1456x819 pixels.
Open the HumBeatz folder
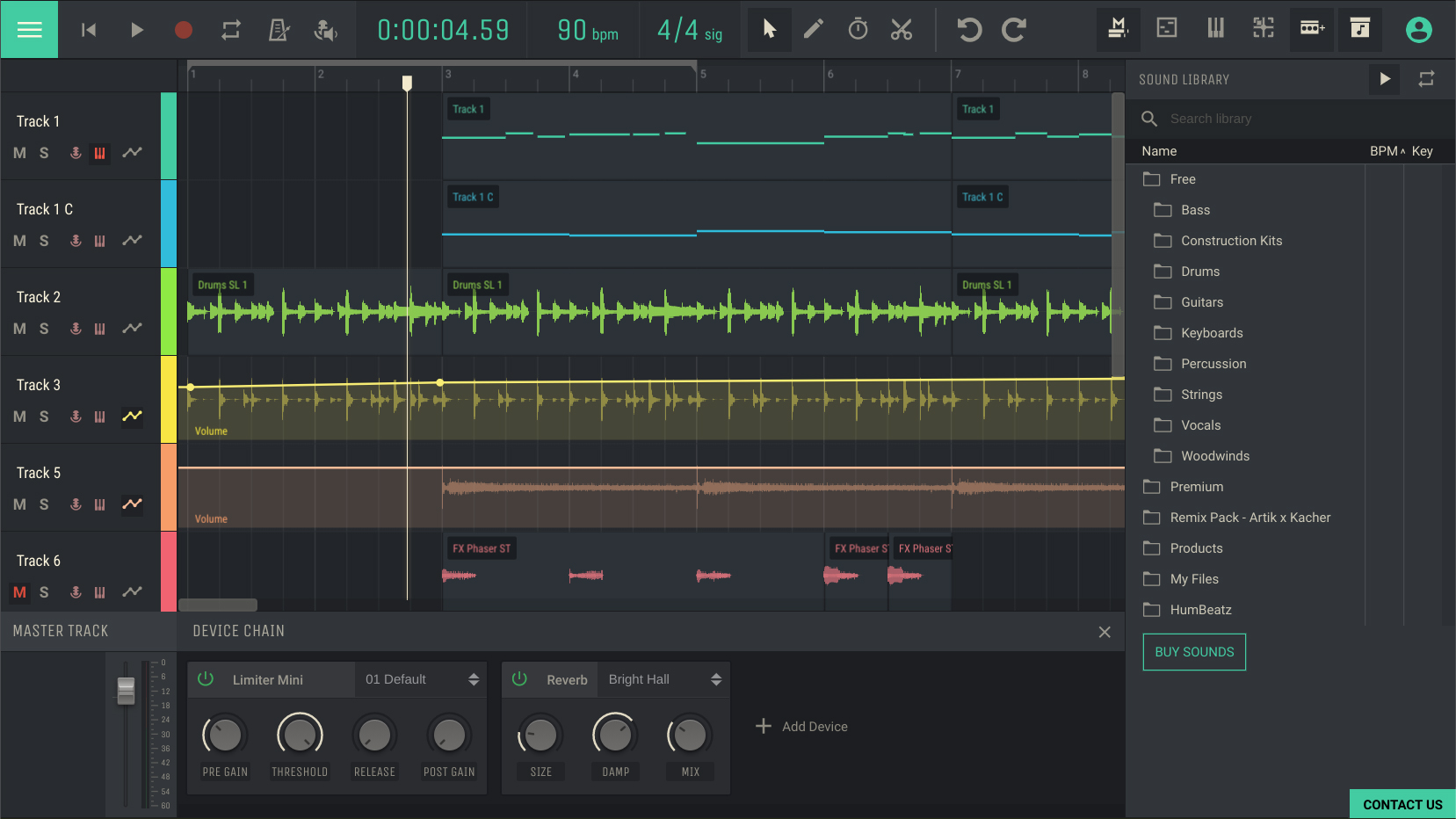(1200, 610)
